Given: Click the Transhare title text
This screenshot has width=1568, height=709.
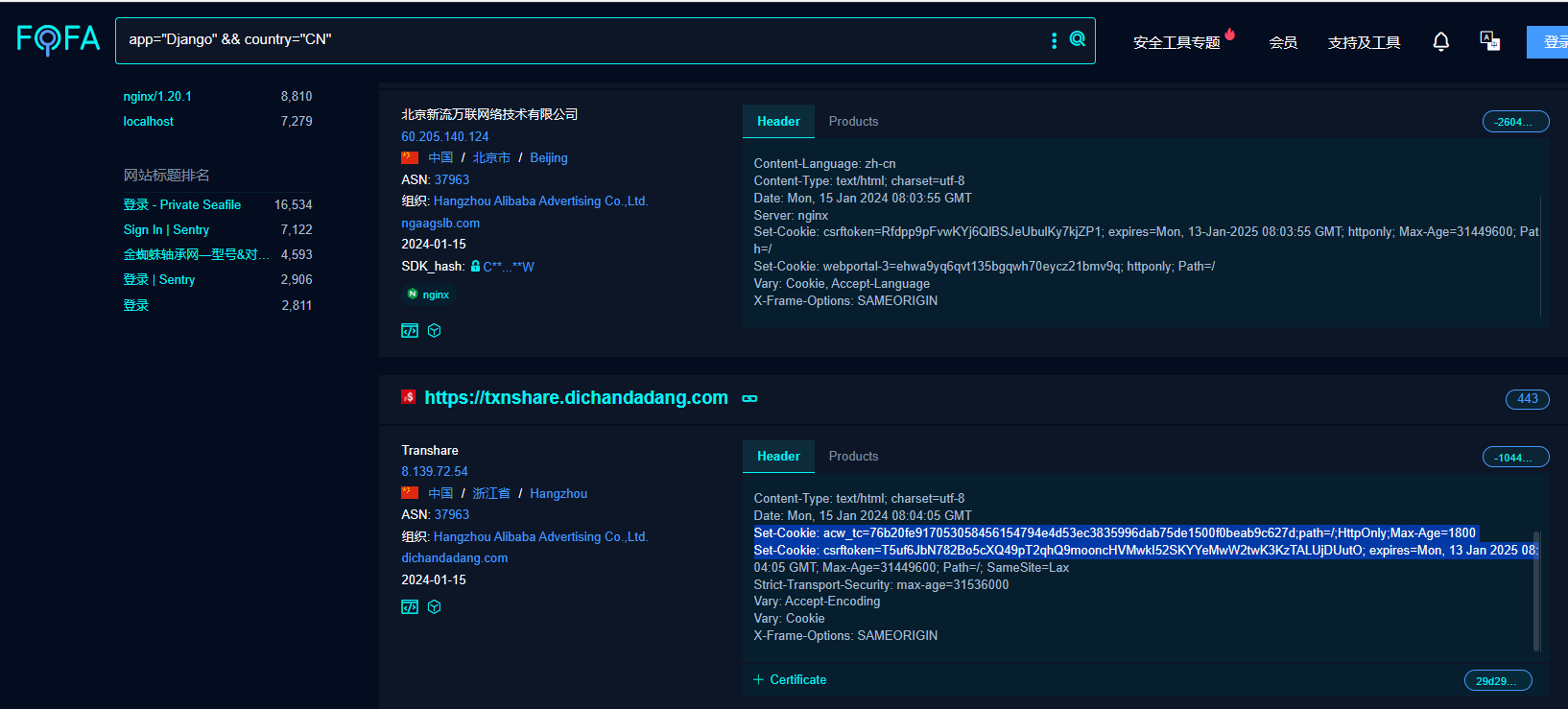Looking at the screenshot, I should pos(430,450).
